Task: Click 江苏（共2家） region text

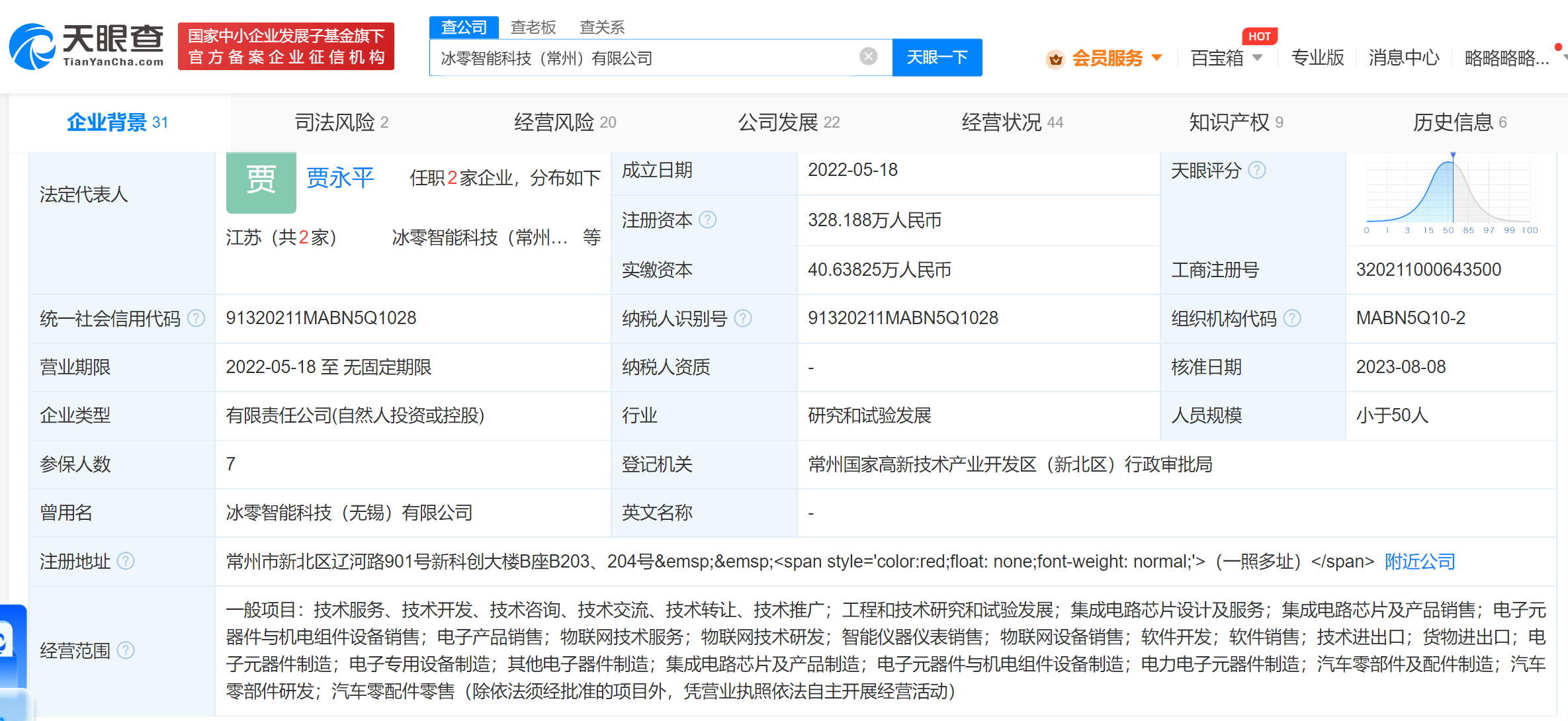Action: [x=281, y=237]
